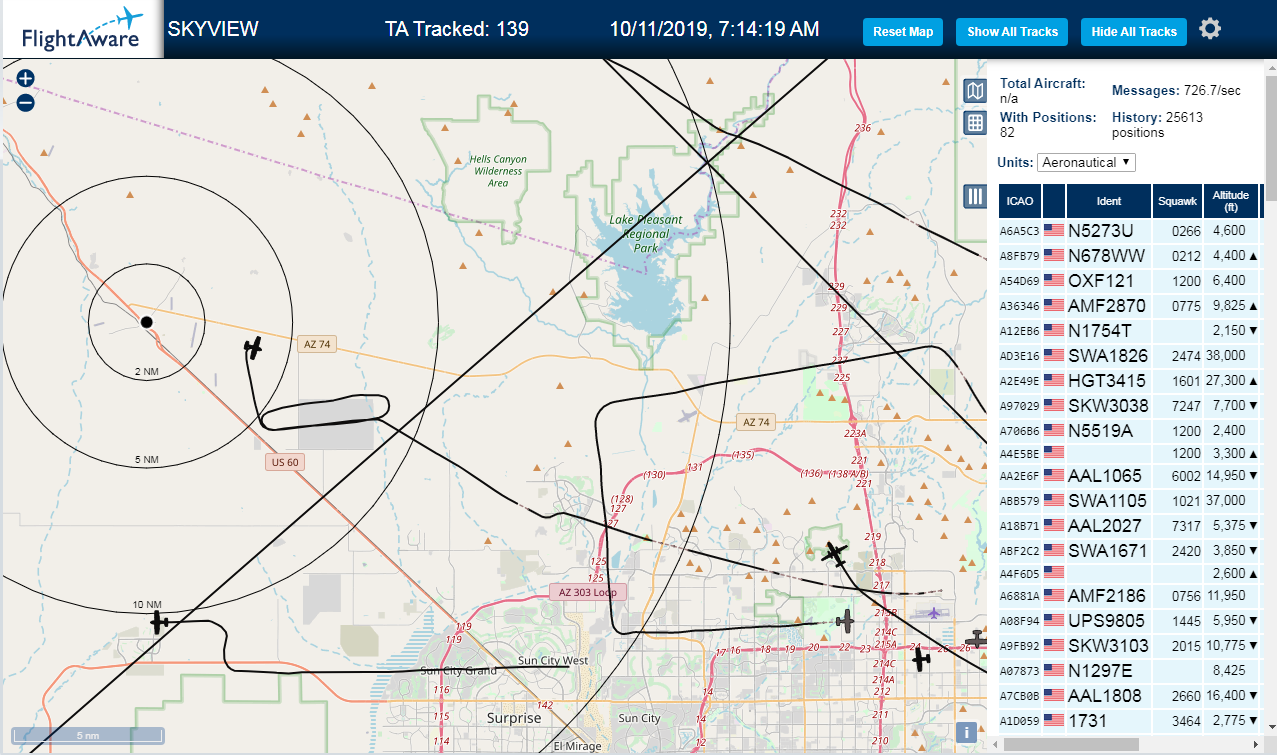1277x755 pixels.
Task: Click the US flag in N5273U row
Action: pyautogui.click(x=1054, y=230)
